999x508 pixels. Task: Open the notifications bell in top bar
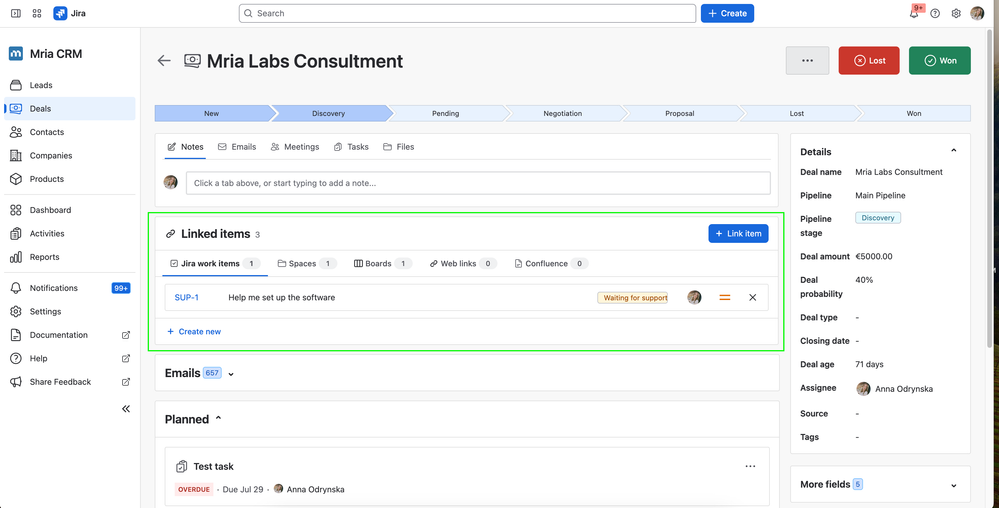click(x=914, y=13)
